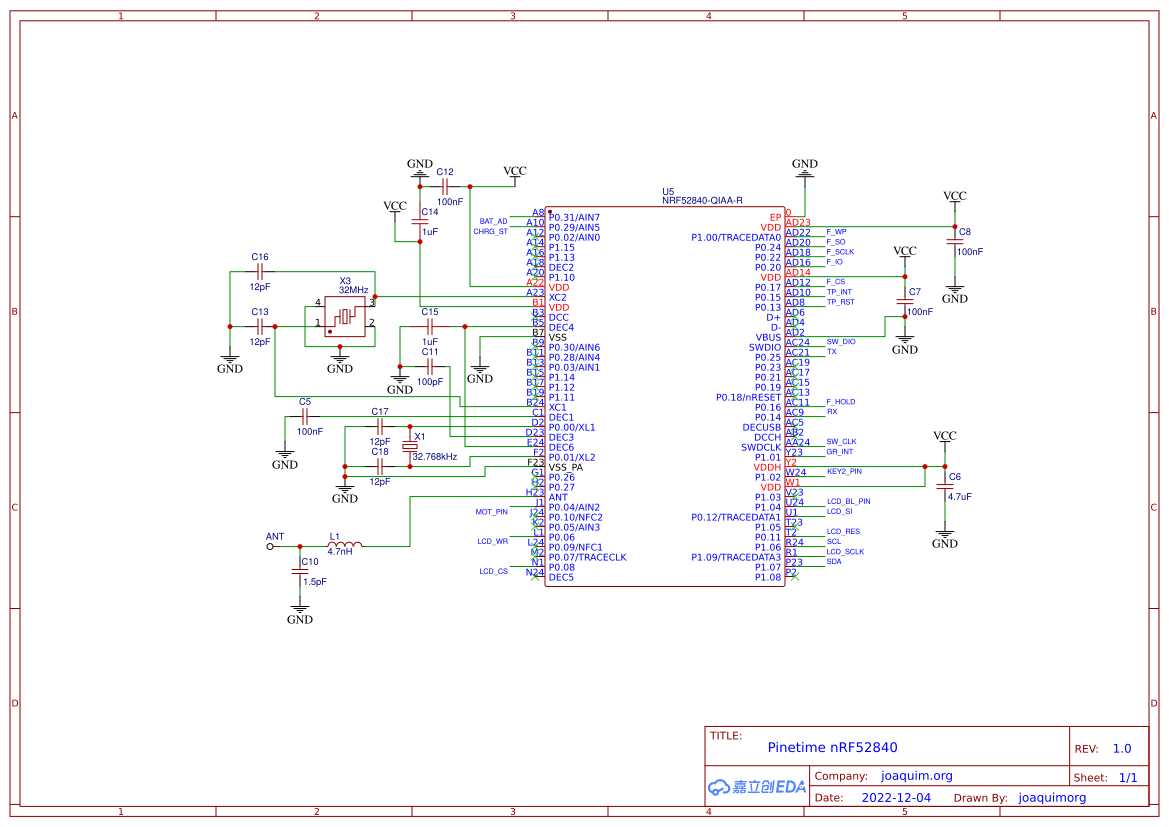The height and width of the screenshot is (827, 1169).
Task: Click the date field 2022-12-04
Action: point(895,798)
